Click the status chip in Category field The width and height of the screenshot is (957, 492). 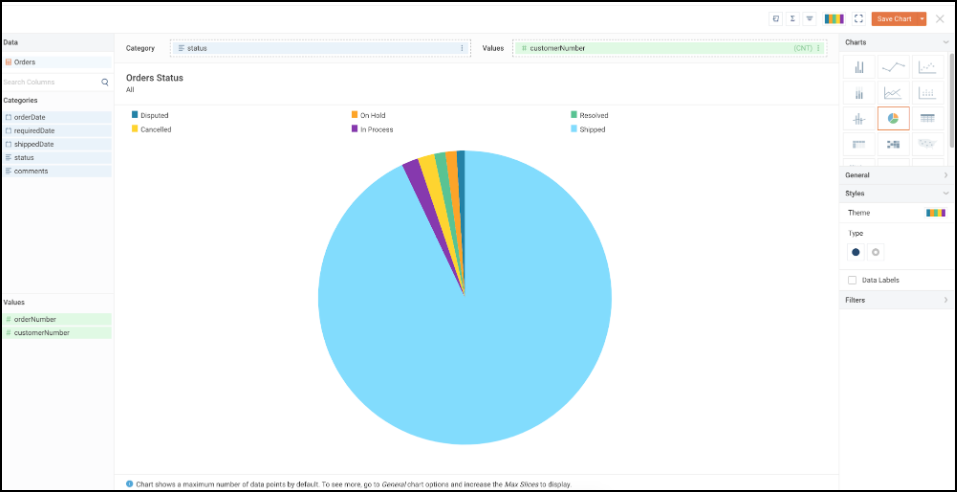[320, 48]
